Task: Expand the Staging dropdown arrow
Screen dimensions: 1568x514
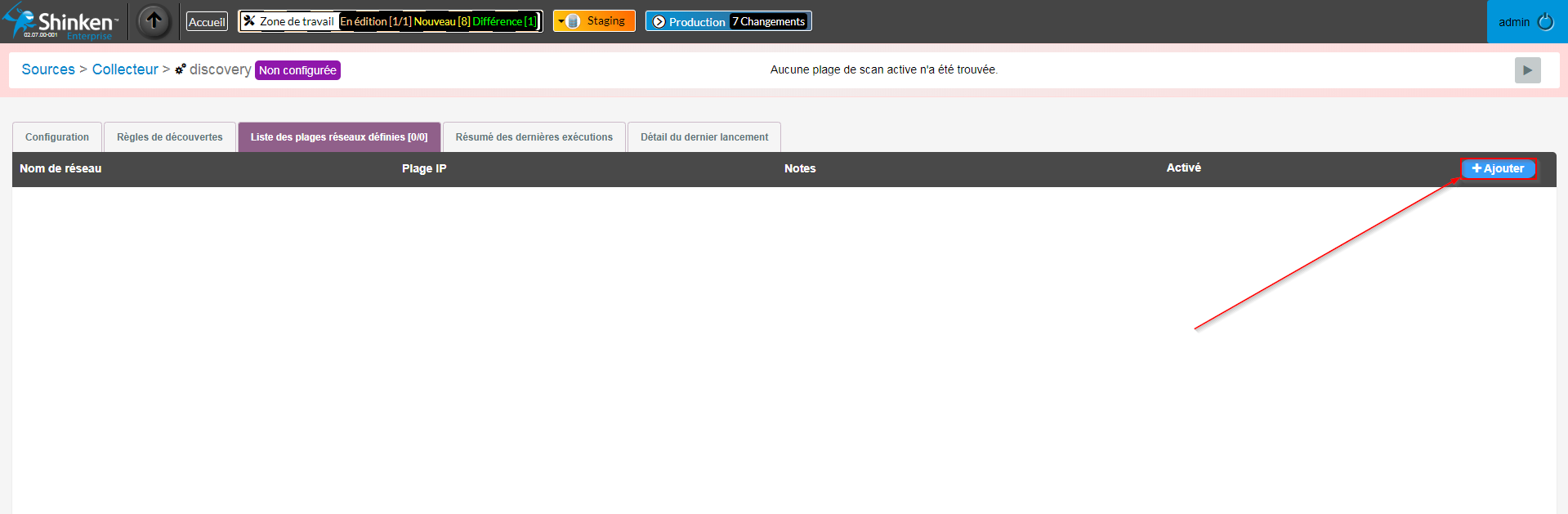Action: point(561,21)
